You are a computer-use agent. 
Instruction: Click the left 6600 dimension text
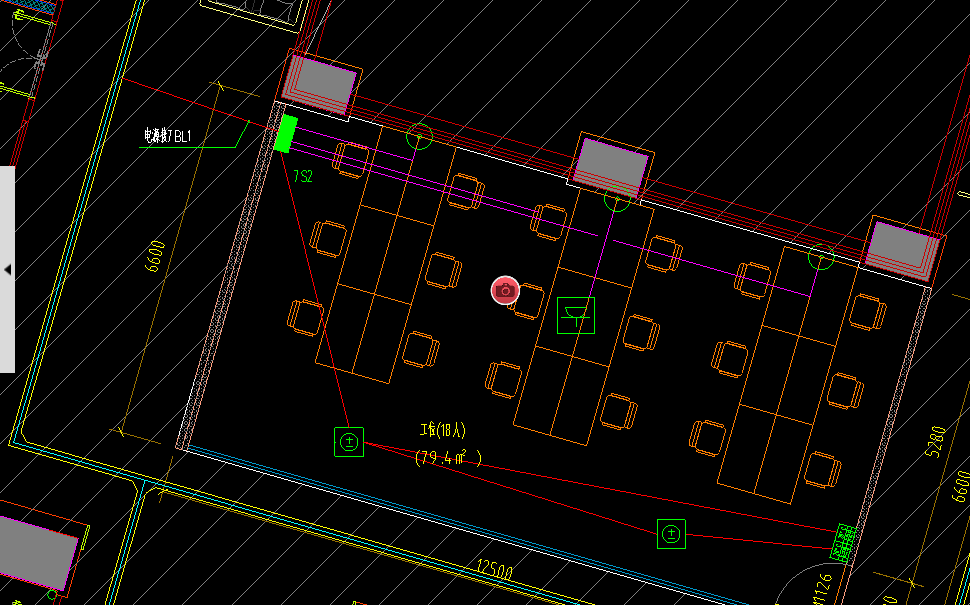(155, 255)
